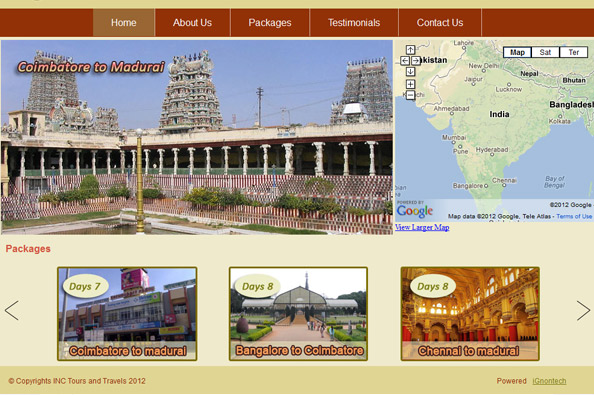This screenshot has width=594, height=395.
Task: Show next packages with right carousel arrow
Action: pyautogui.click(x=583, y=311)
